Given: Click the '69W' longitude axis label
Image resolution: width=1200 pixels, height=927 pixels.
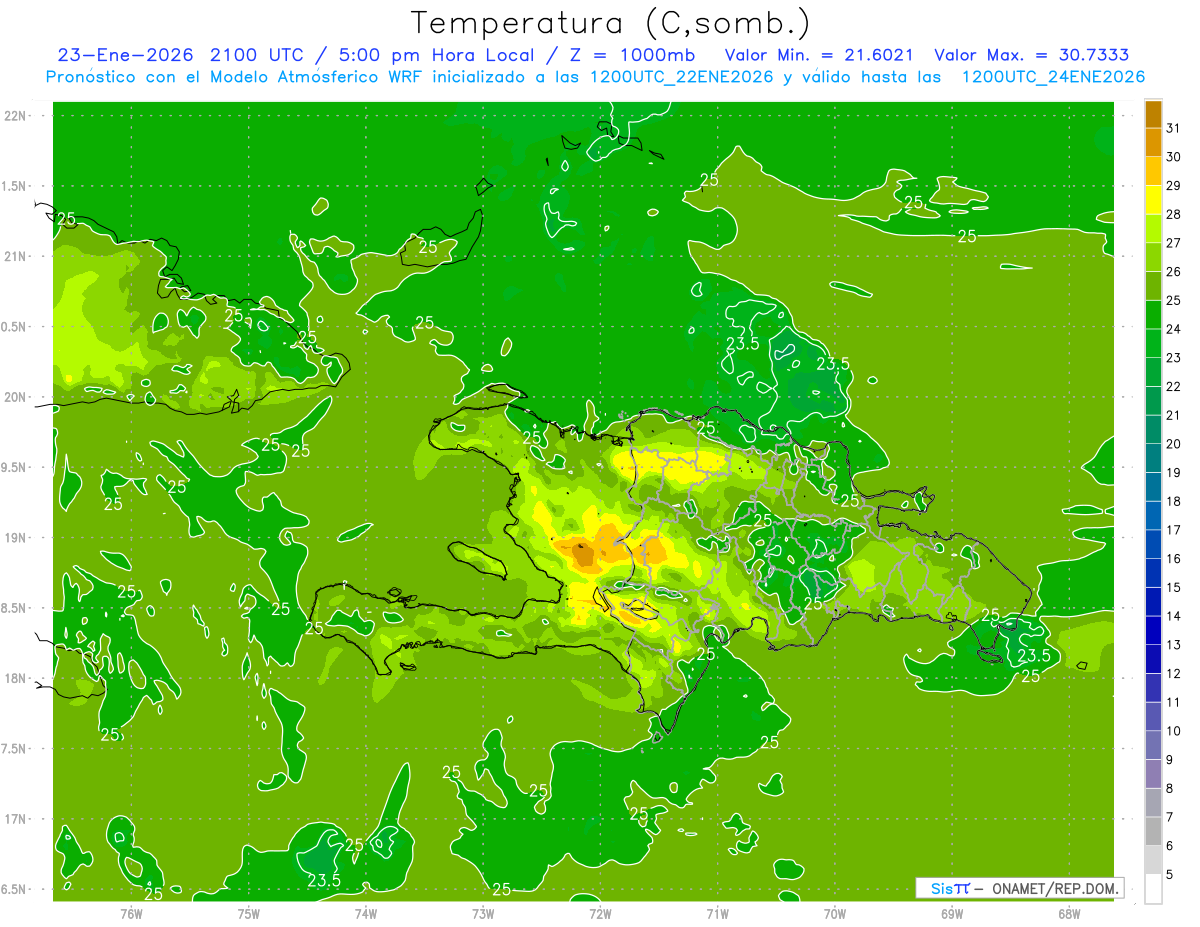Looking at the screenshot, I should [952, 913].
